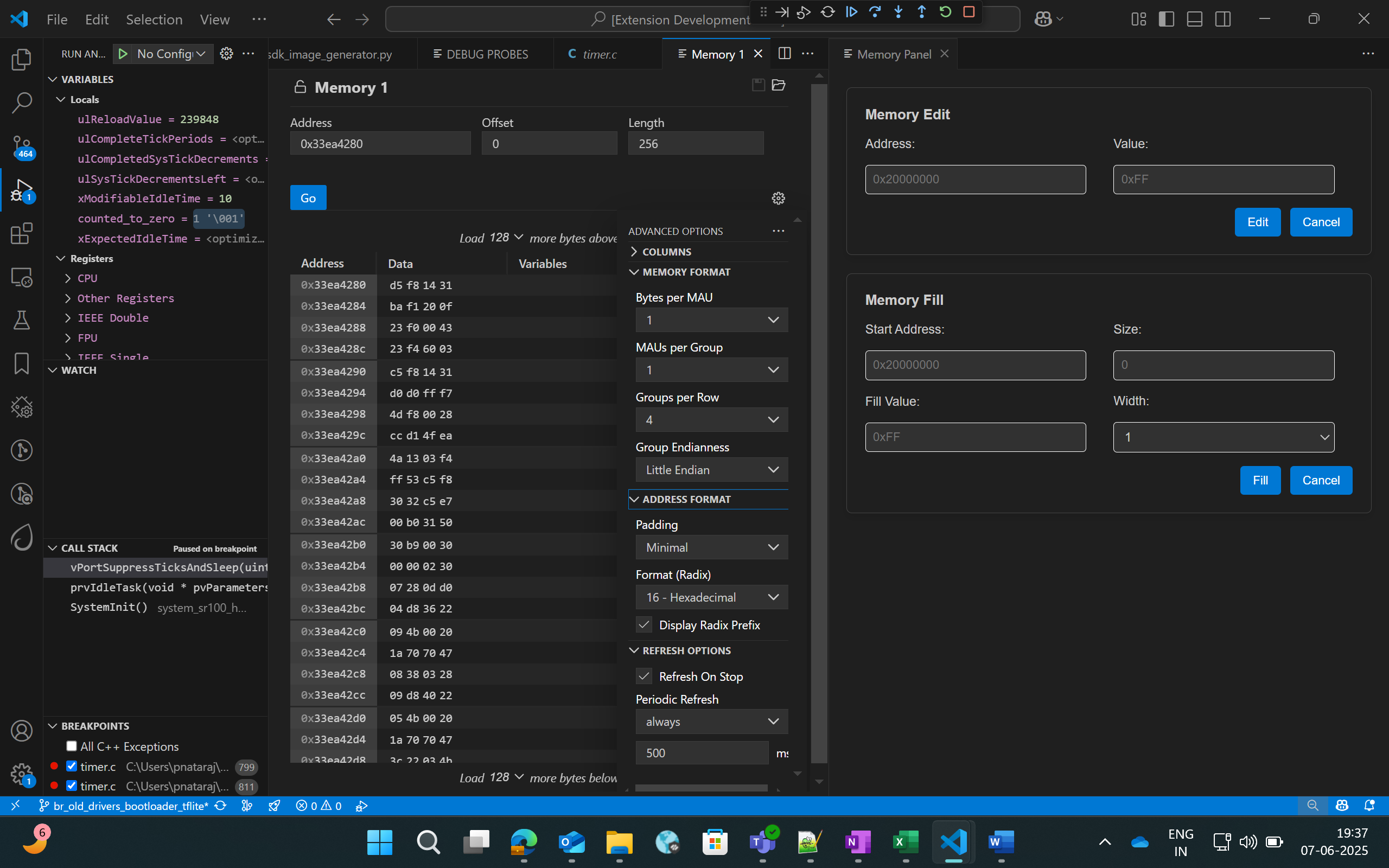The width and height of the screenshot is (1389, 868).
Task: Open Group Endianness dropdown showing Little Endian
Action: click(711, 470)
